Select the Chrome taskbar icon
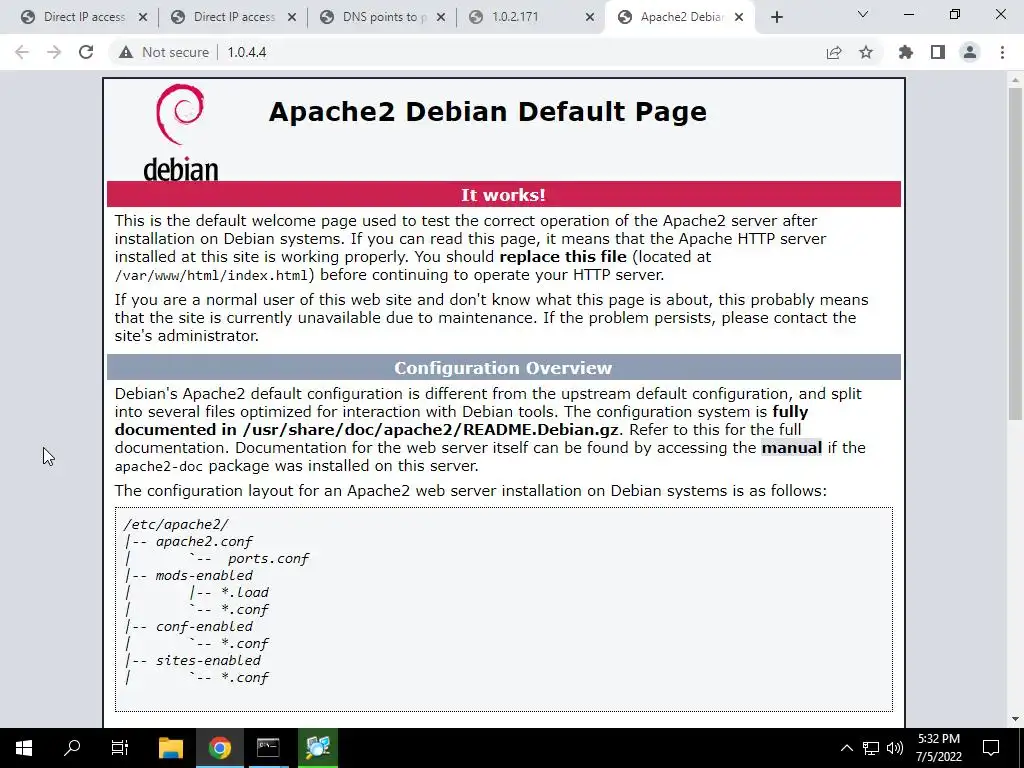Viewport: 1024px width, 768px height. point(219,747)
